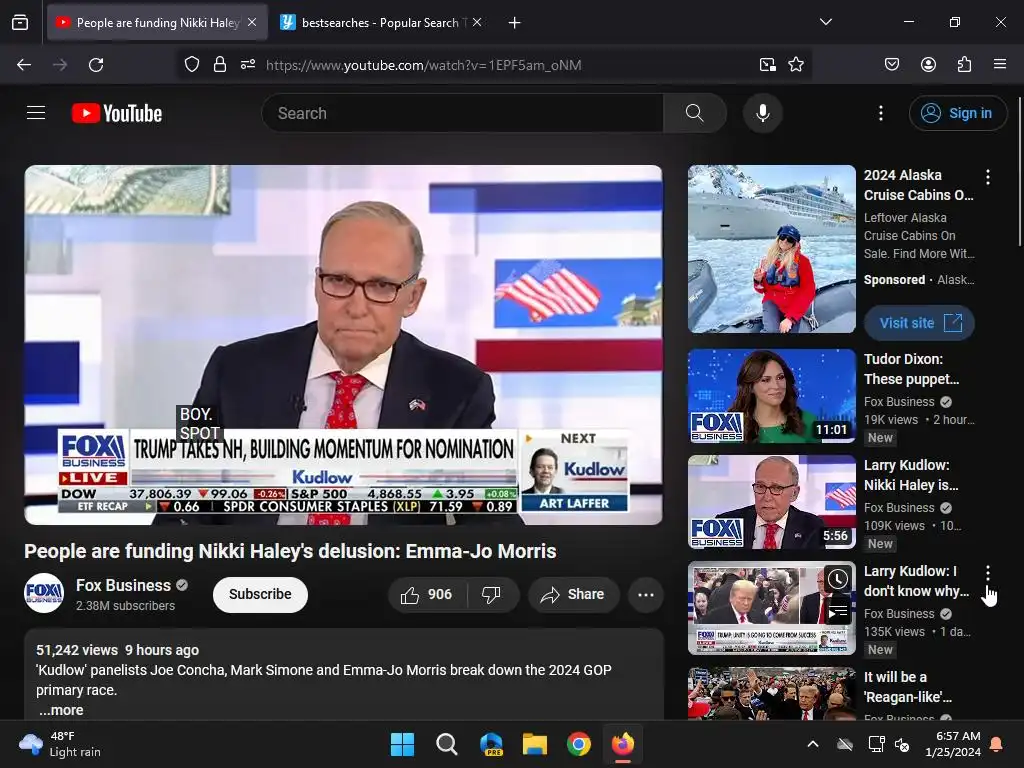The height and width of the screenshot is (768, 1024).
Task: Visit site for Alaska Cruise ad
Action: [920, 323]
